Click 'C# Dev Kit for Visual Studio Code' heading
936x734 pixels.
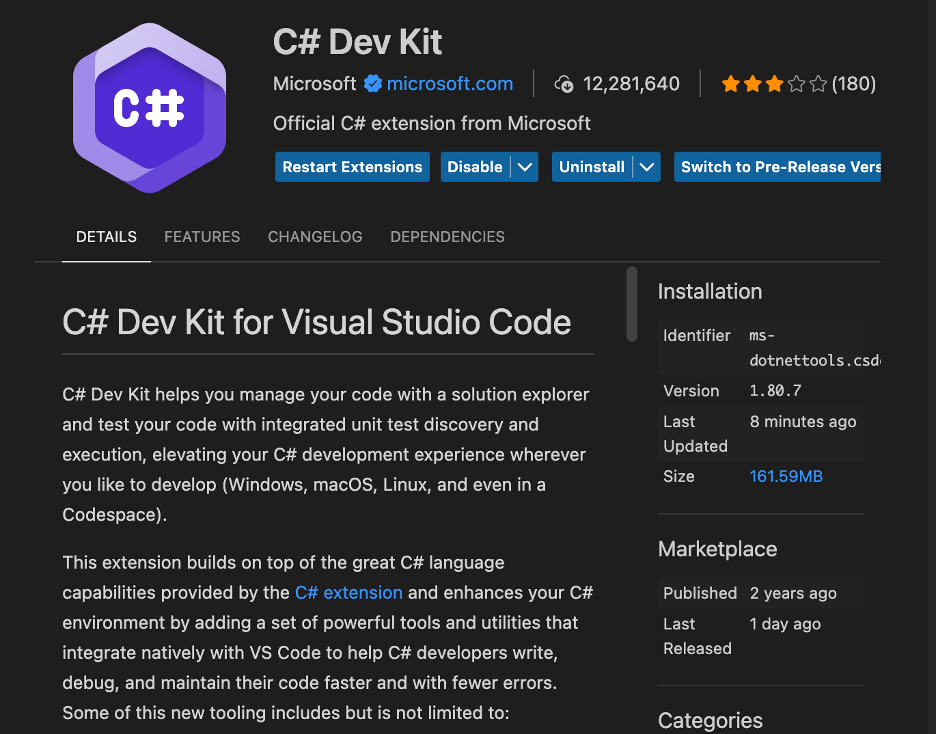pos(317,322)
